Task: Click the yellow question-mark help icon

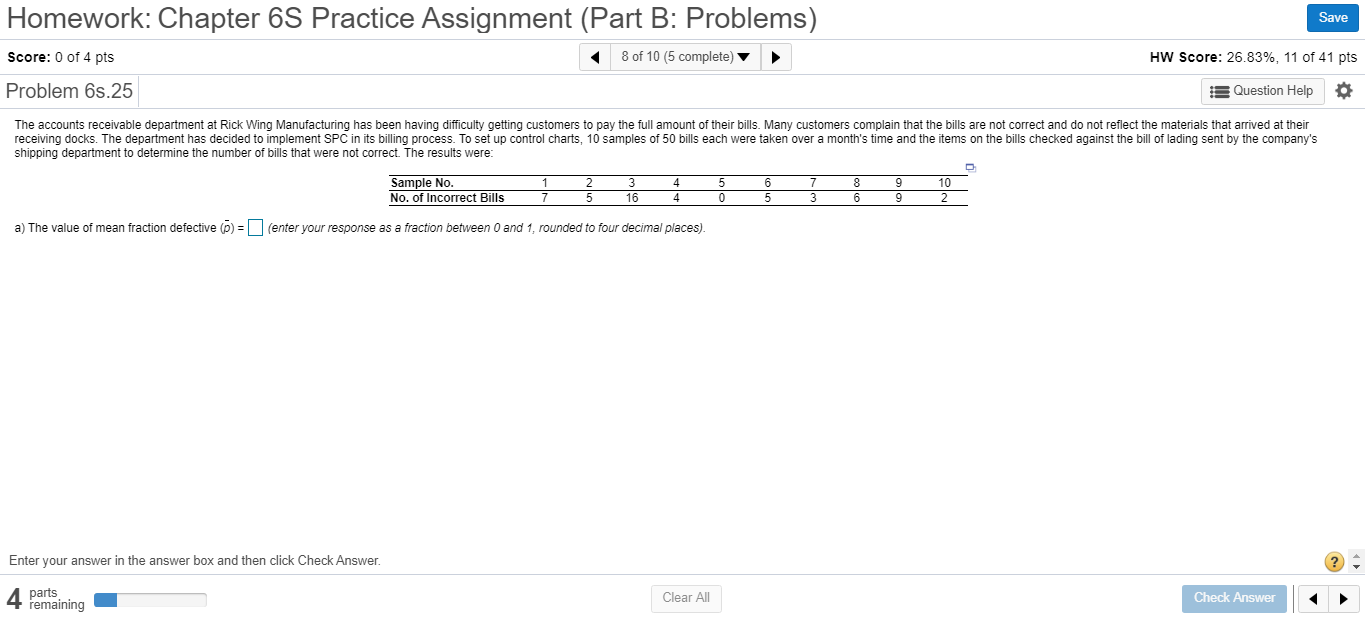Action: pyautogui.click(x=1333, y=561)
